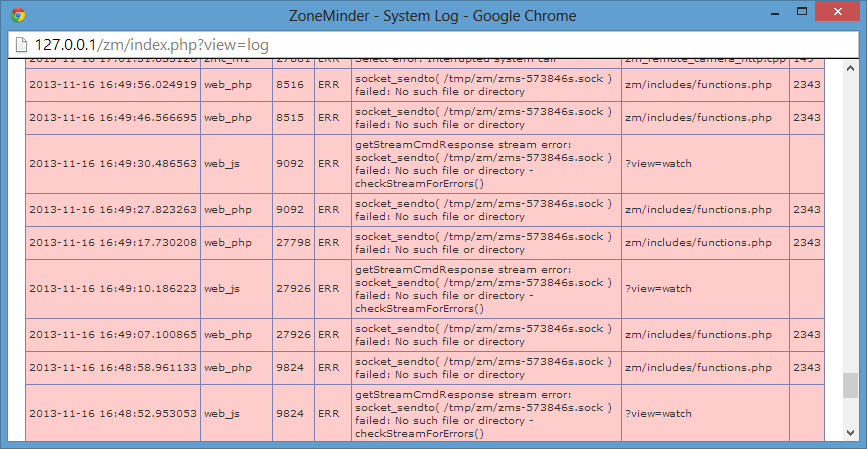
Task: Click ?view=watch file in the 16:48:52 row
Action: 658,414
